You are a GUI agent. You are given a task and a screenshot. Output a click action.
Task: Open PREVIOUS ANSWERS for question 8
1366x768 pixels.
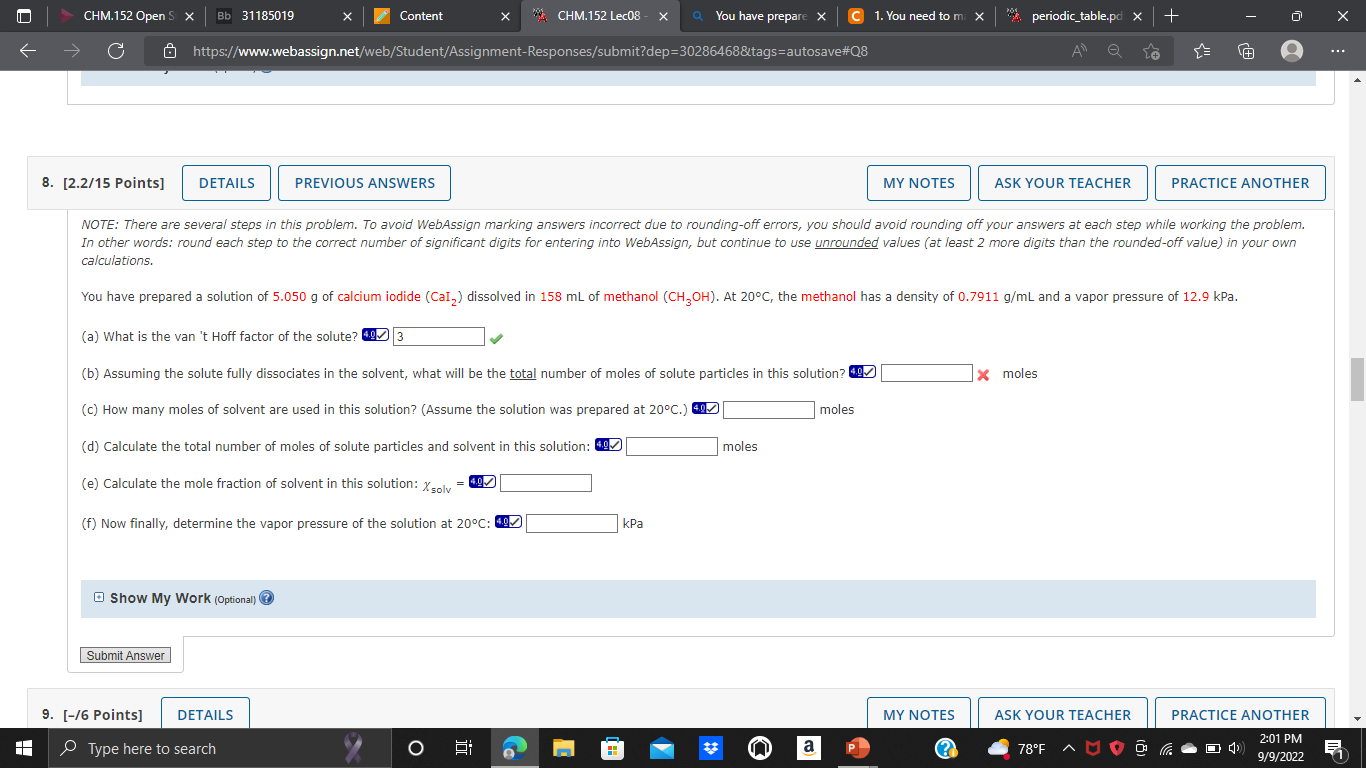(364, 183)
